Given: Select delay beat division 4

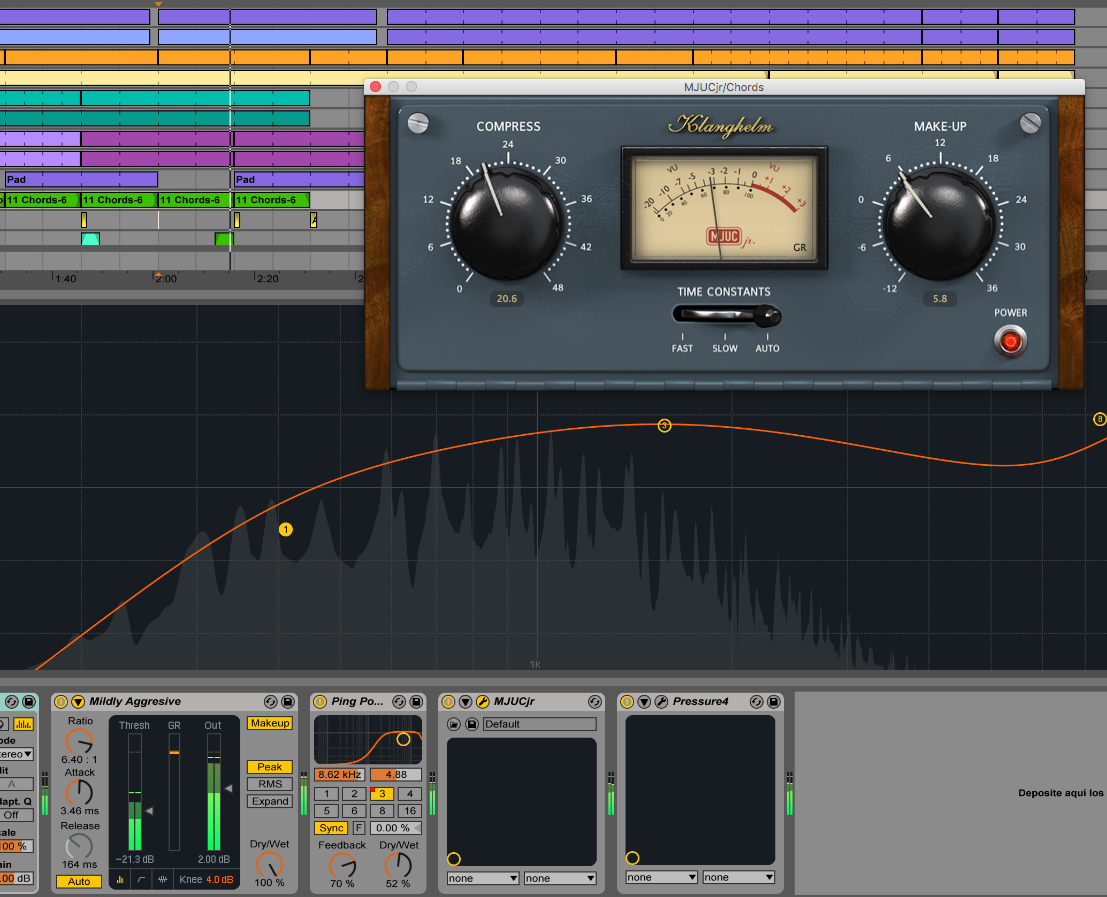Looking at the screenshot, I should (409, 793).
